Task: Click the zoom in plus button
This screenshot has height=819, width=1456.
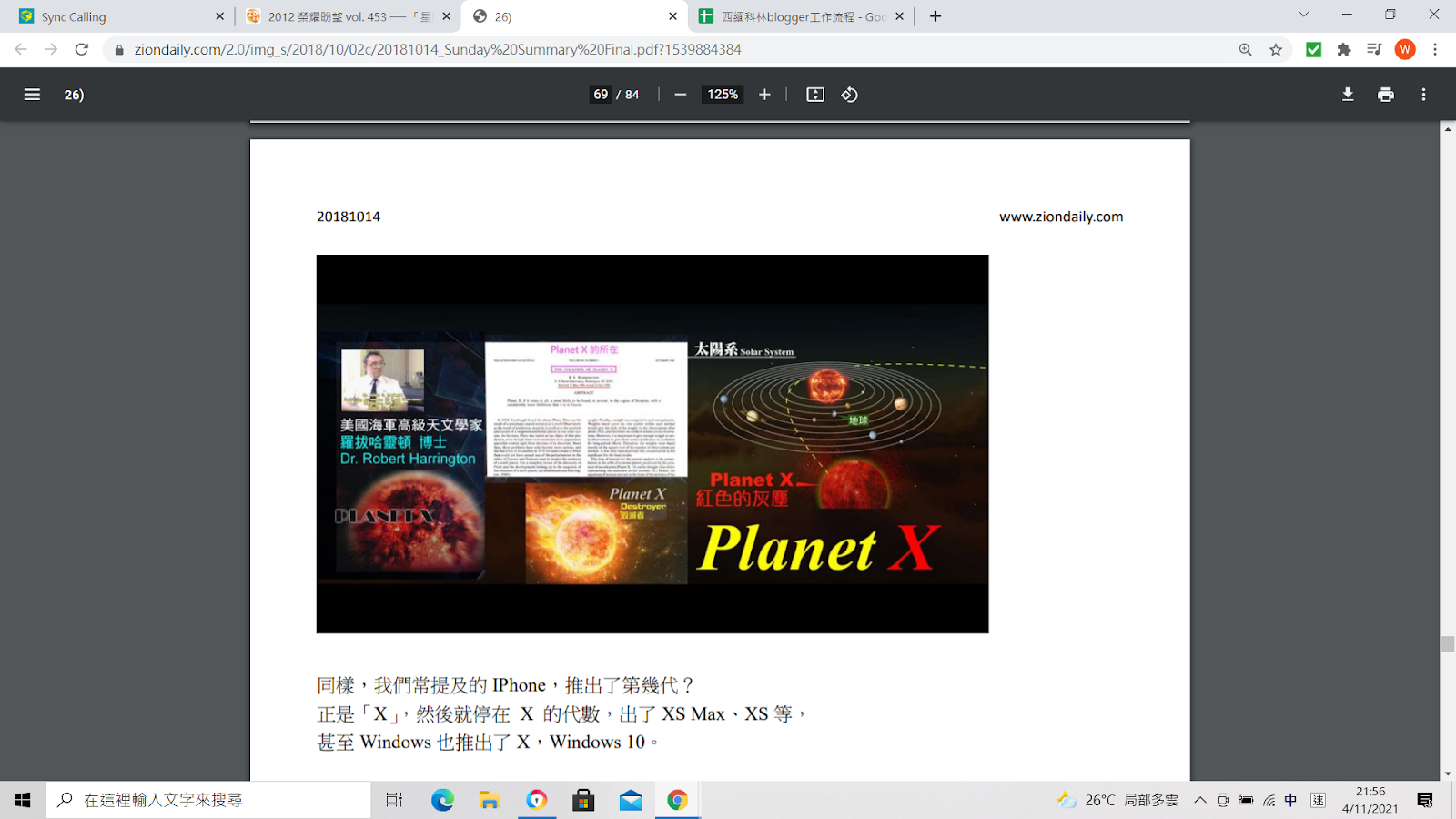Action: [764, 95]
